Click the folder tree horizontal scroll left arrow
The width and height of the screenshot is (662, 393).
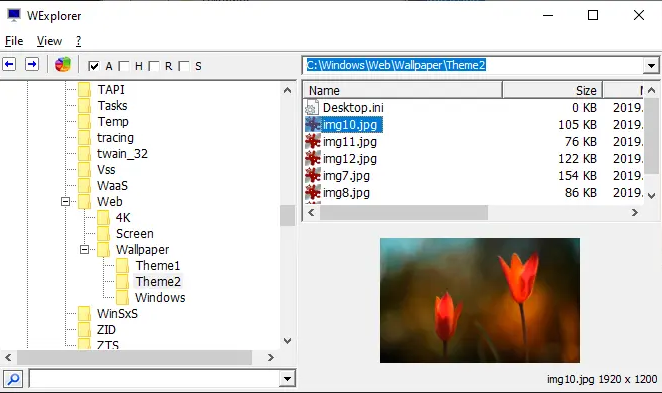point(8,358)
